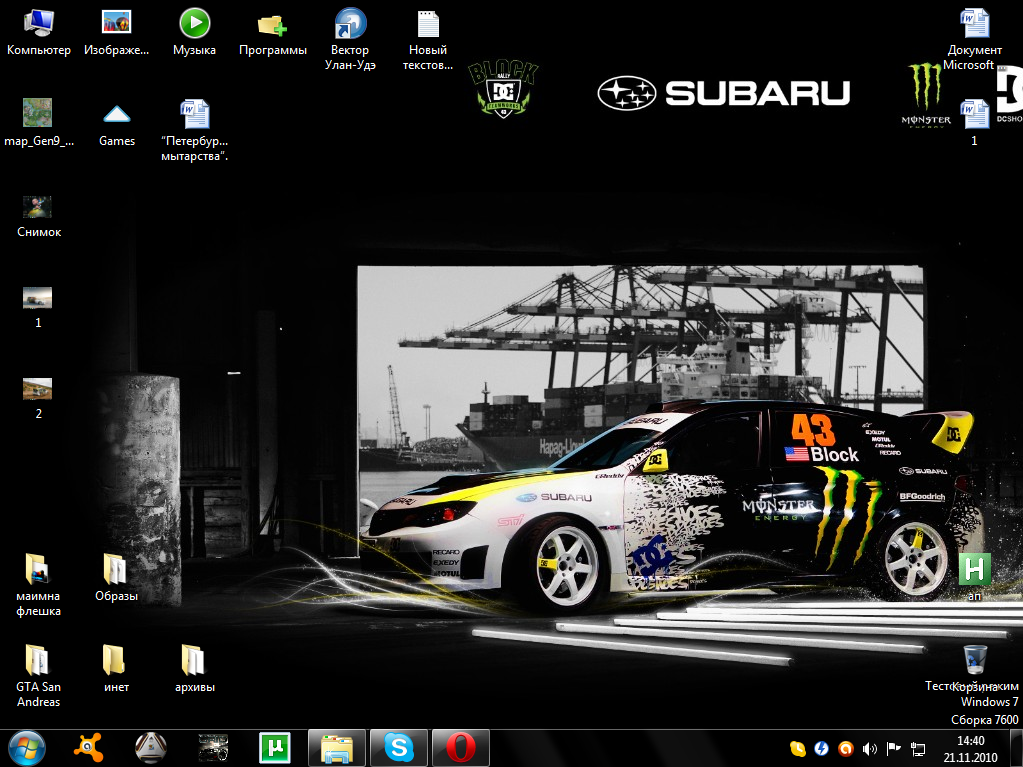The image size is (1023, 767).
Task: Open the Games desktop icon
Action: click(x=117, y=114)
